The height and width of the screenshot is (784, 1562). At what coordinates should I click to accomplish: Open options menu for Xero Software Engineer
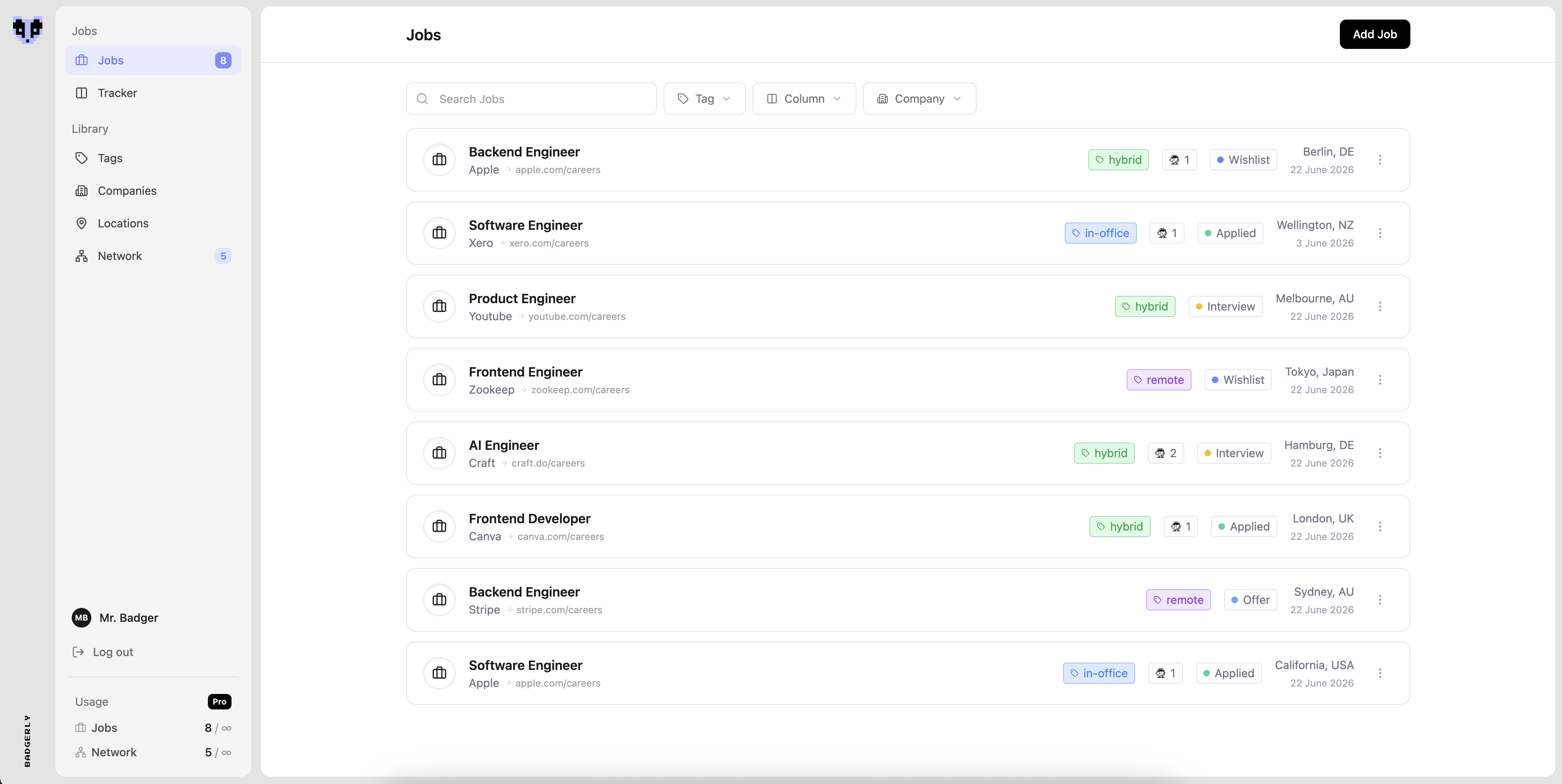coord(1380,233)
